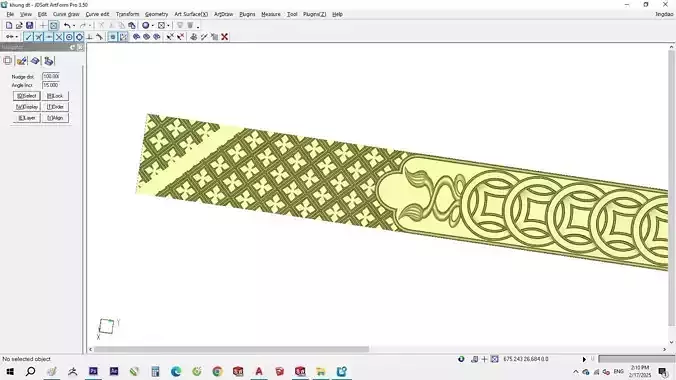Viewport: 676px width, 380px height.
Task: Click the pencil measure icon in toolbar
Action: point(204,37)
